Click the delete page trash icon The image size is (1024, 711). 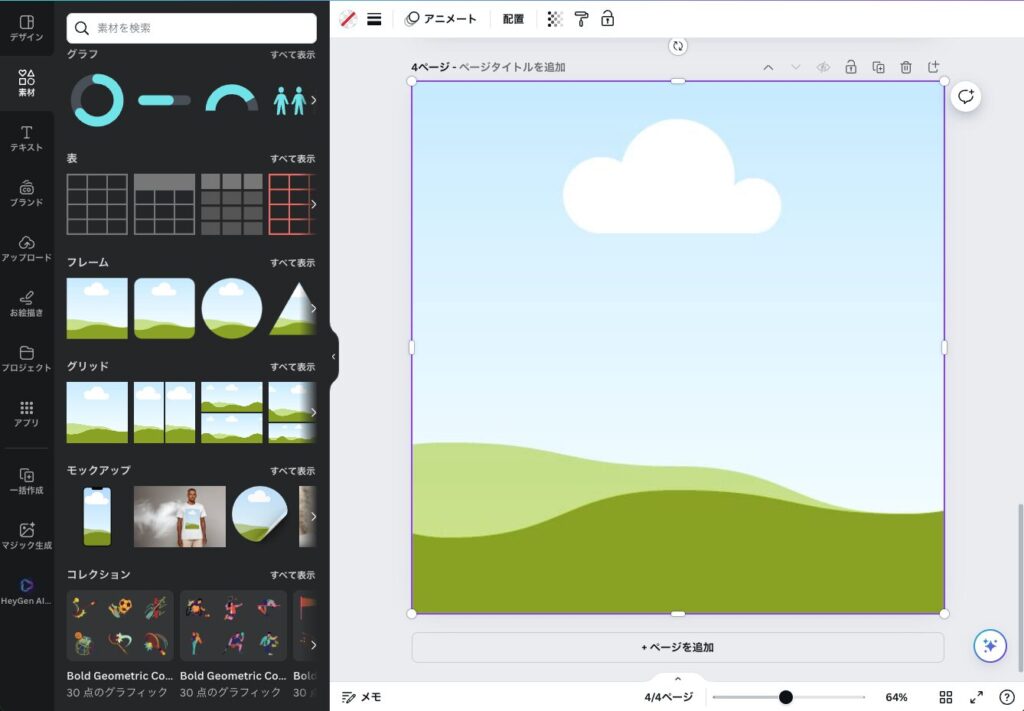906,67
